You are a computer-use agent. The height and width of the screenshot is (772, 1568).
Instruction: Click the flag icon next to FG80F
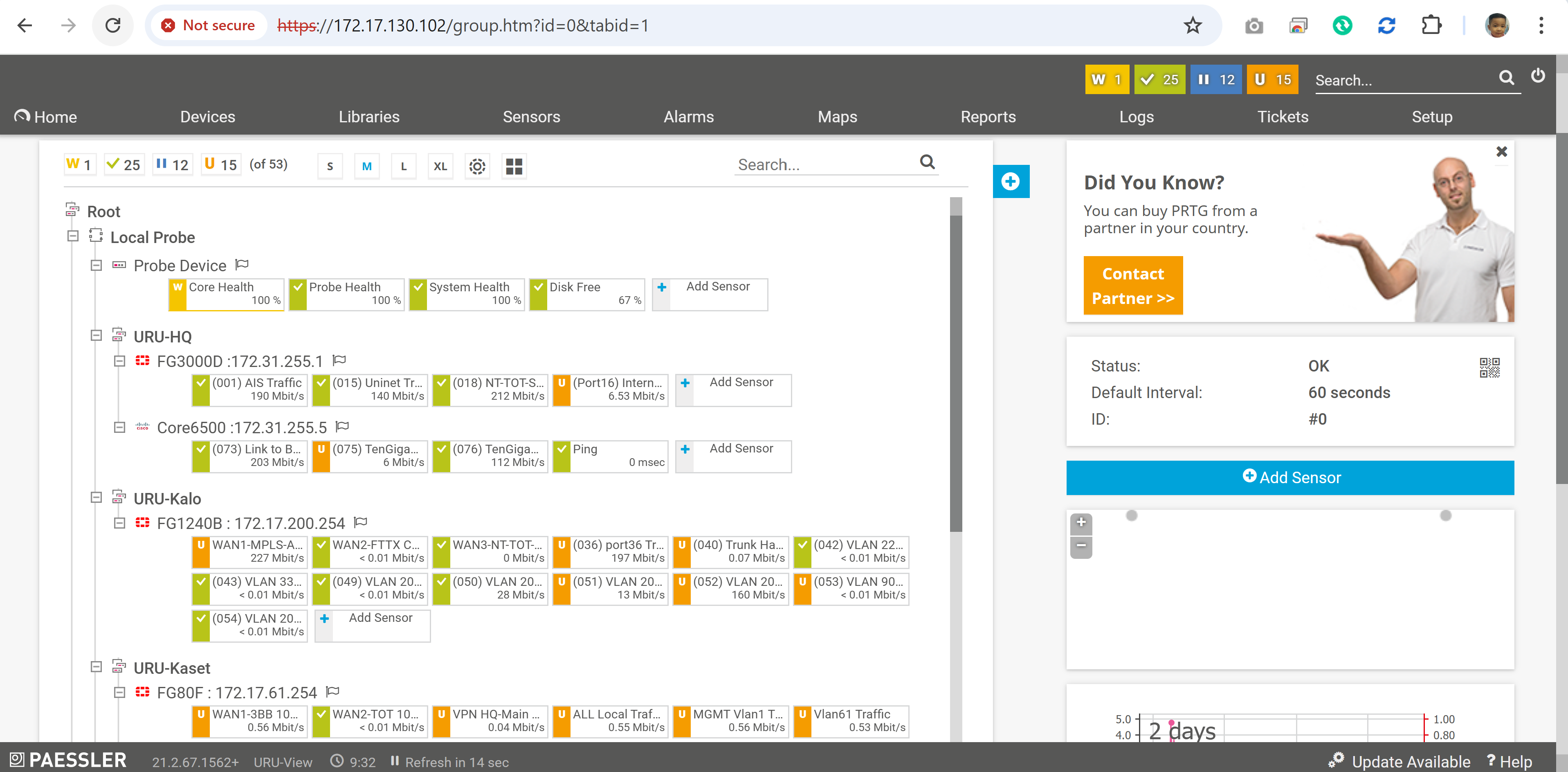[x=332, y=692]
